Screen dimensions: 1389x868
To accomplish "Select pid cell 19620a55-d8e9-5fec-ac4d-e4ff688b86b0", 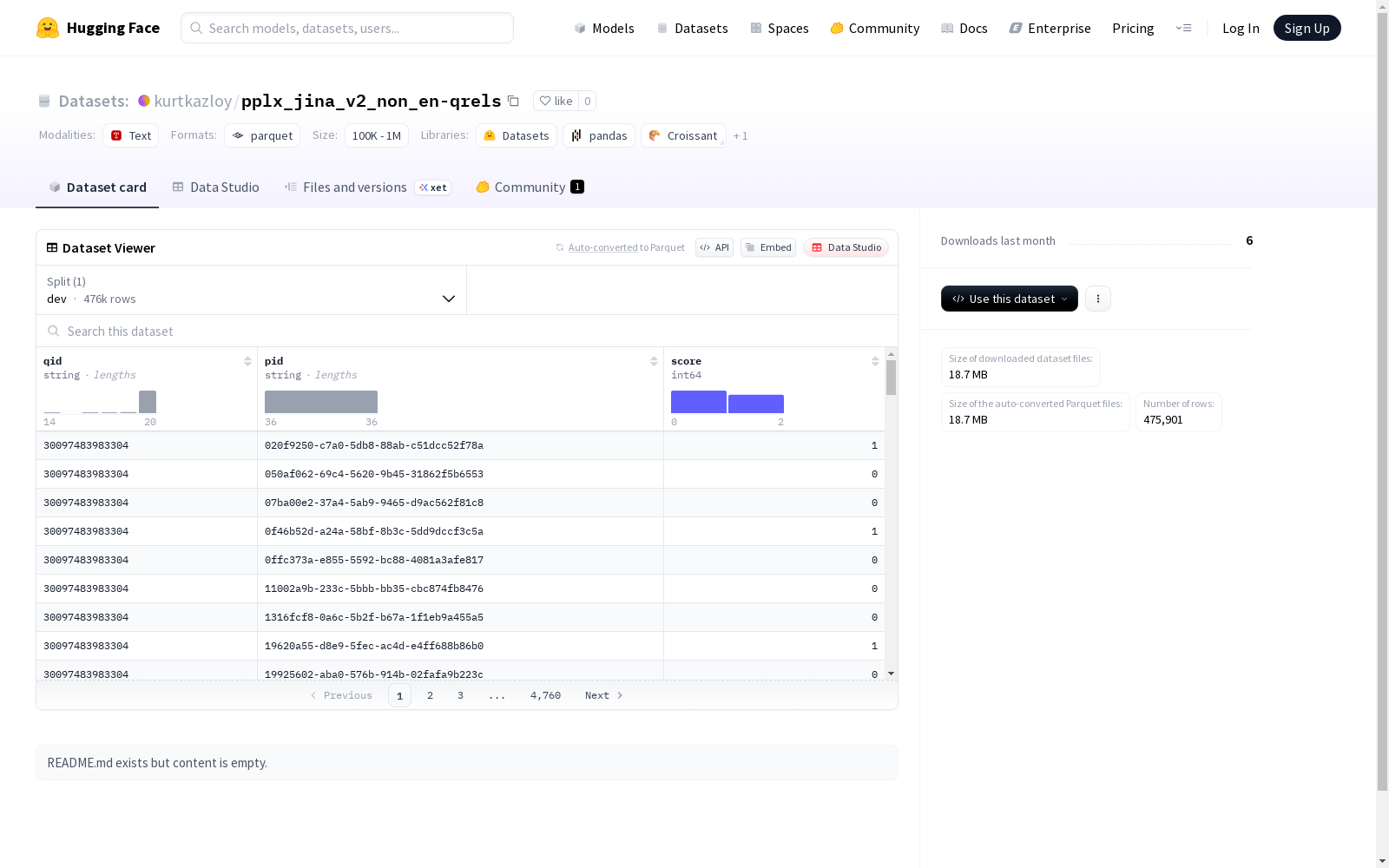I will [460, 646].
